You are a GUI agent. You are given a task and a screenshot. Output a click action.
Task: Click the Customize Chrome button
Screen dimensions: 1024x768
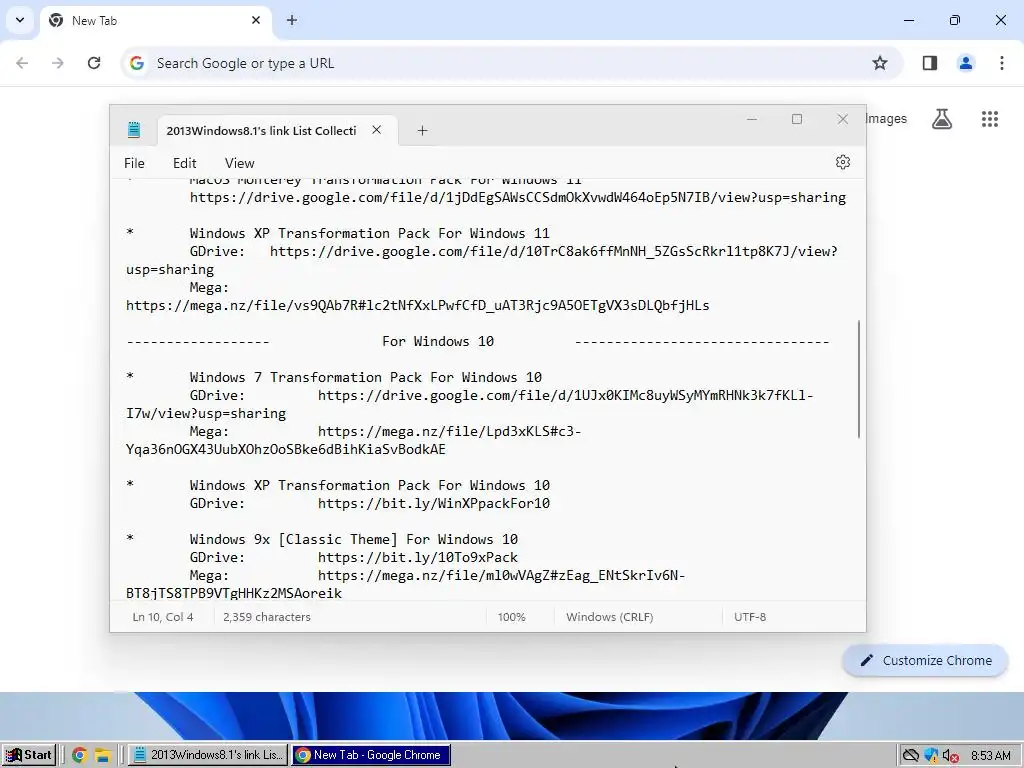tap(925, 660)
